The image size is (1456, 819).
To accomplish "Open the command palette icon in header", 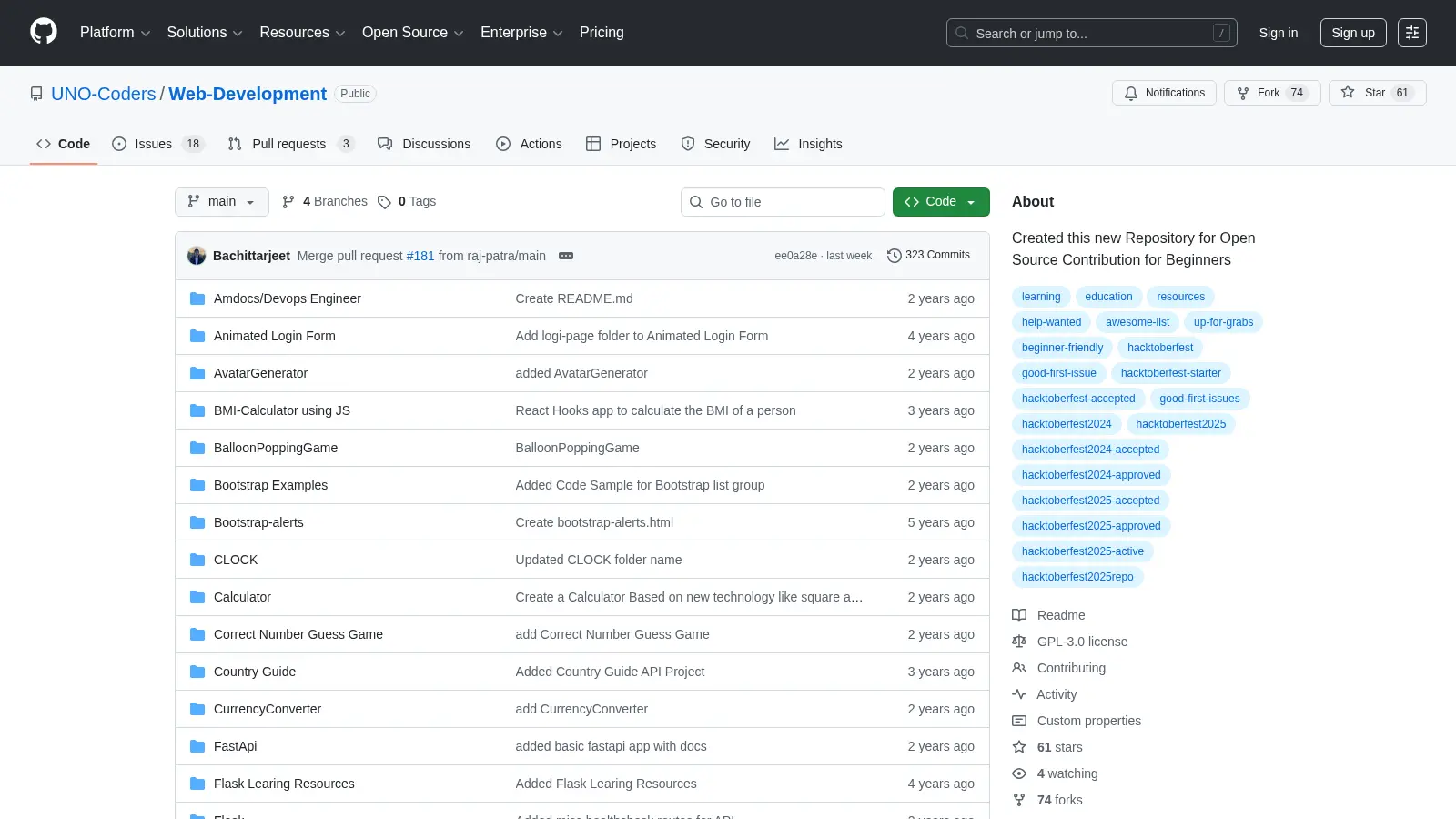I will tap(1412, 33).
